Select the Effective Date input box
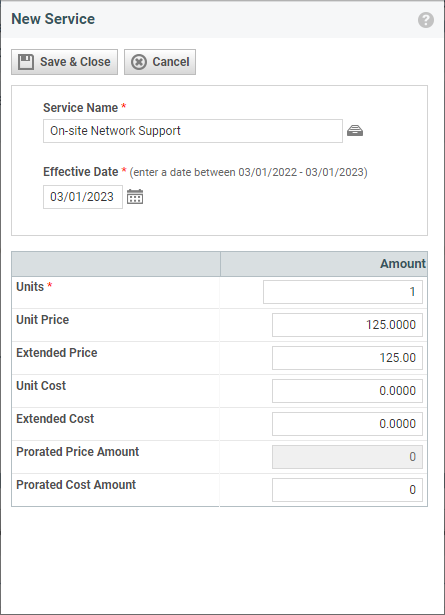 pyautogui.click(x=83, y=197)
